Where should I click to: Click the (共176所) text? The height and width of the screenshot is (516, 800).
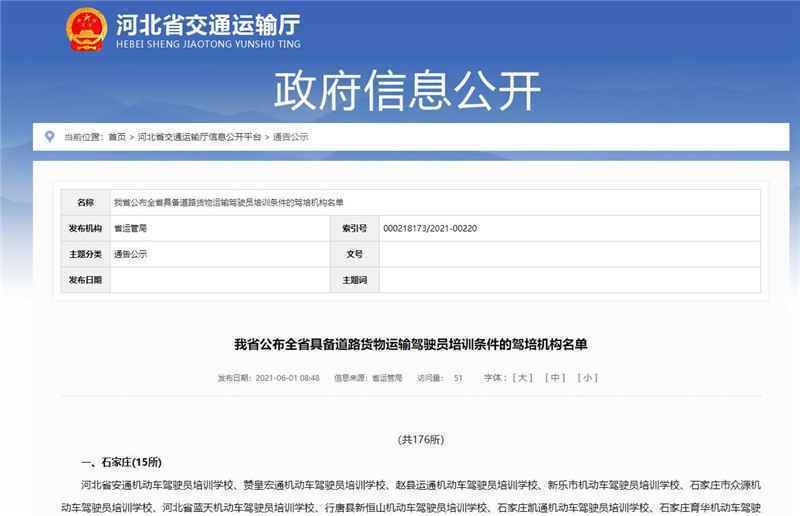421,439
